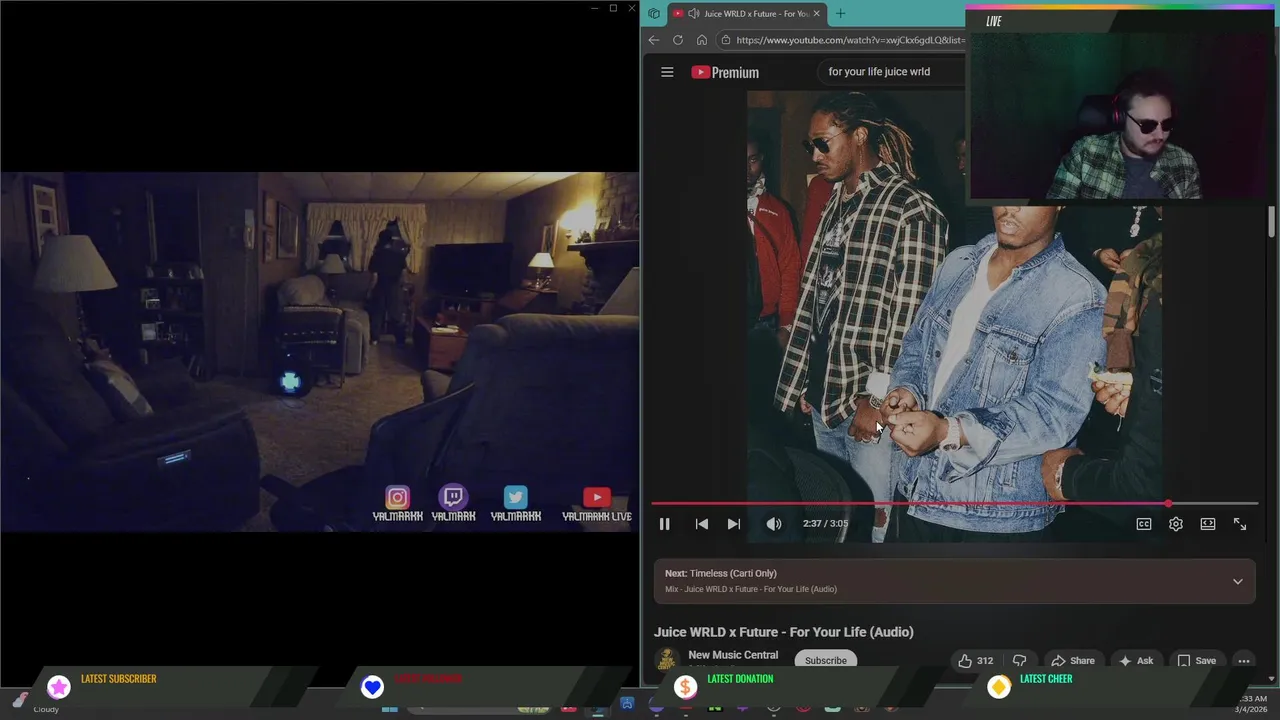Viewport: 1280px width, 720px height.
Task: Save video to a playlist
Action: click(x=1196, y=660)
